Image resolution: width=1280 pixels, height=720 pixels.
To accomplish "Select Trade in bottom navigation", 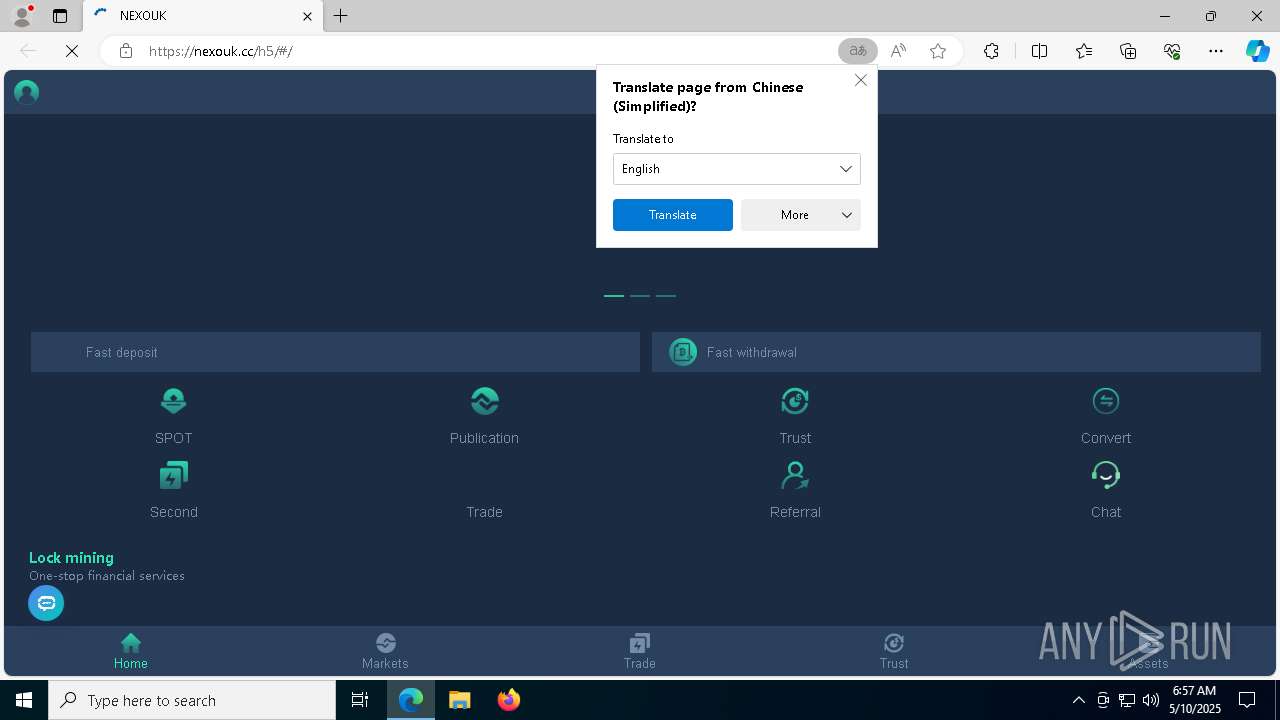I will (640, 651).
